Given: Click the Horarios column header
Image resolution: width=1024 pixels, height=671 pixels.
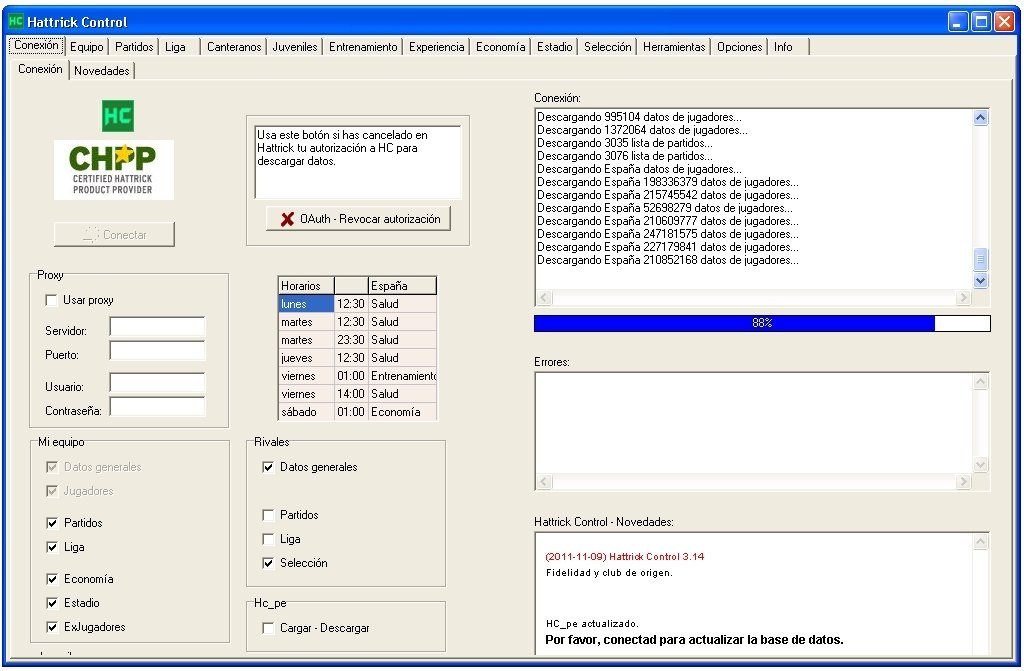Looking at the screenshot, I should click(306, 286).
